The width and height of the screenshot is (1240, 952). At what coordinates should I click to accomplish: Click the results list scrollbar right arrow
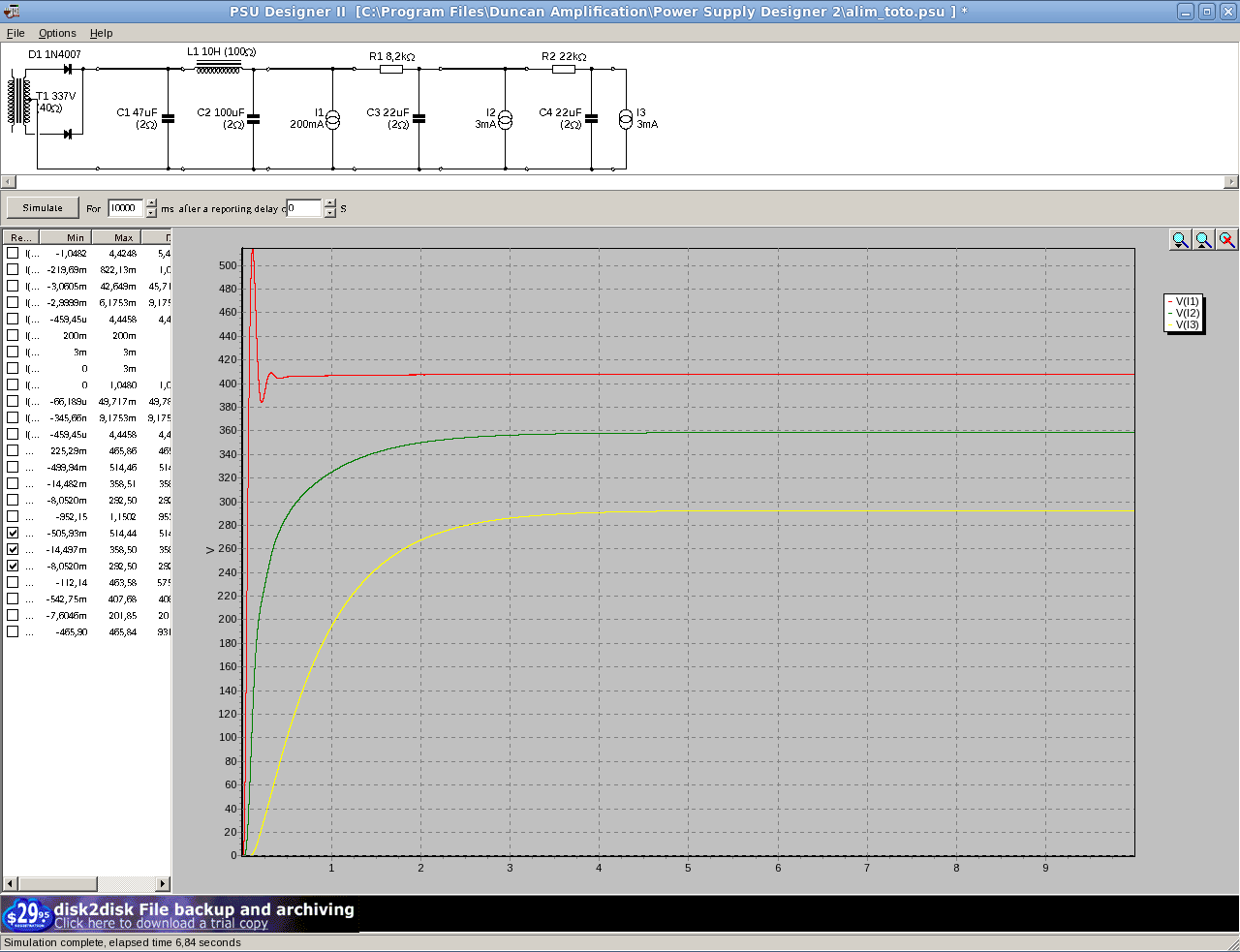163,884
